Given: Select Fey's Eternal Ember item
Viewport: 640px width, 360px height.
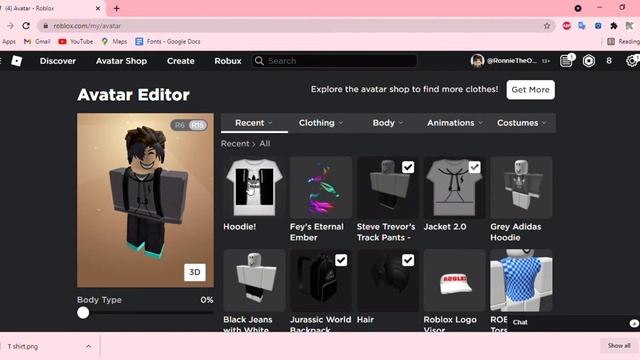Looking at the screenshot, I should pos(321,187).
